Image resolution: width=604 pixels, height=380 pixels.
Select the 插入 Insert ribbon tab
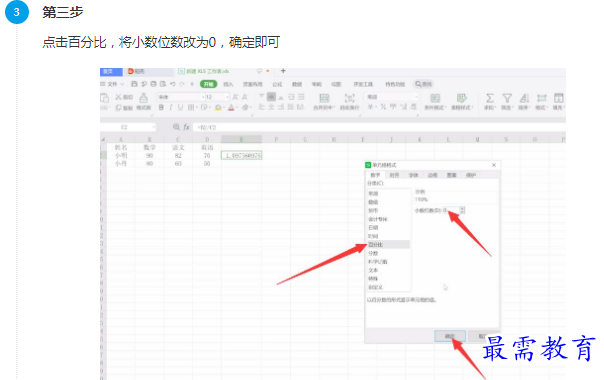point(228,84)
